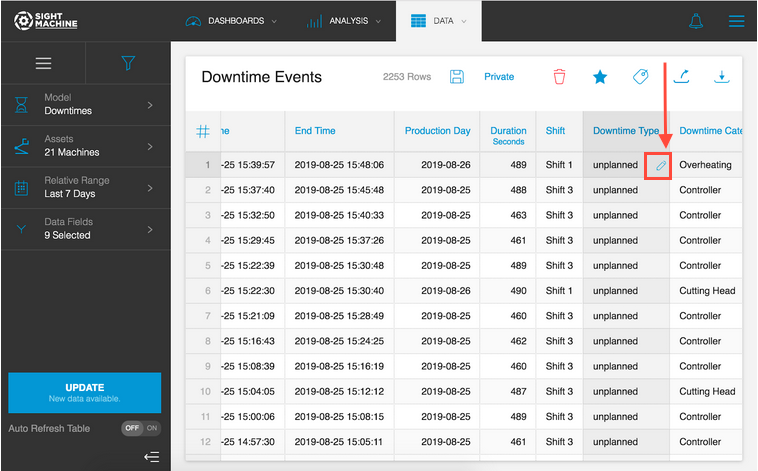
Task: Click the analysis bar chart icon
Action: (x=314, y=21)
